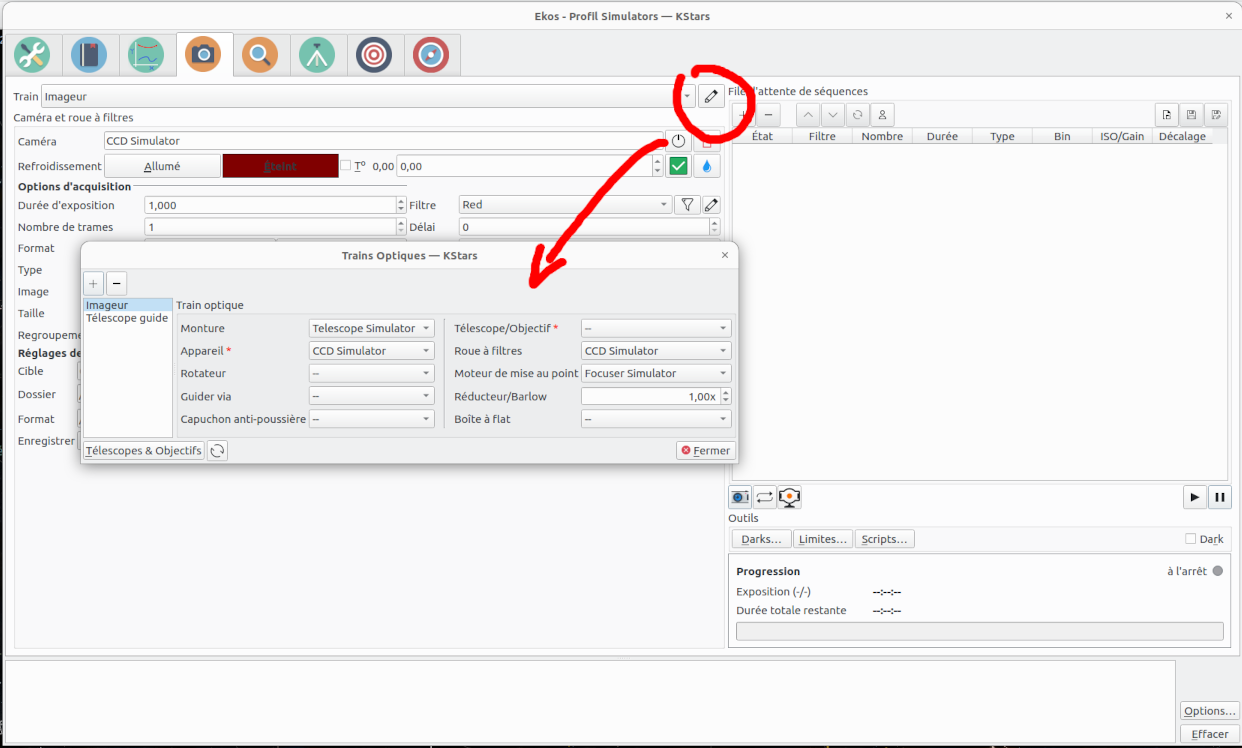Click the loop arrows icon button
This screenshot has width=1242, height=748.
(765, 497)
